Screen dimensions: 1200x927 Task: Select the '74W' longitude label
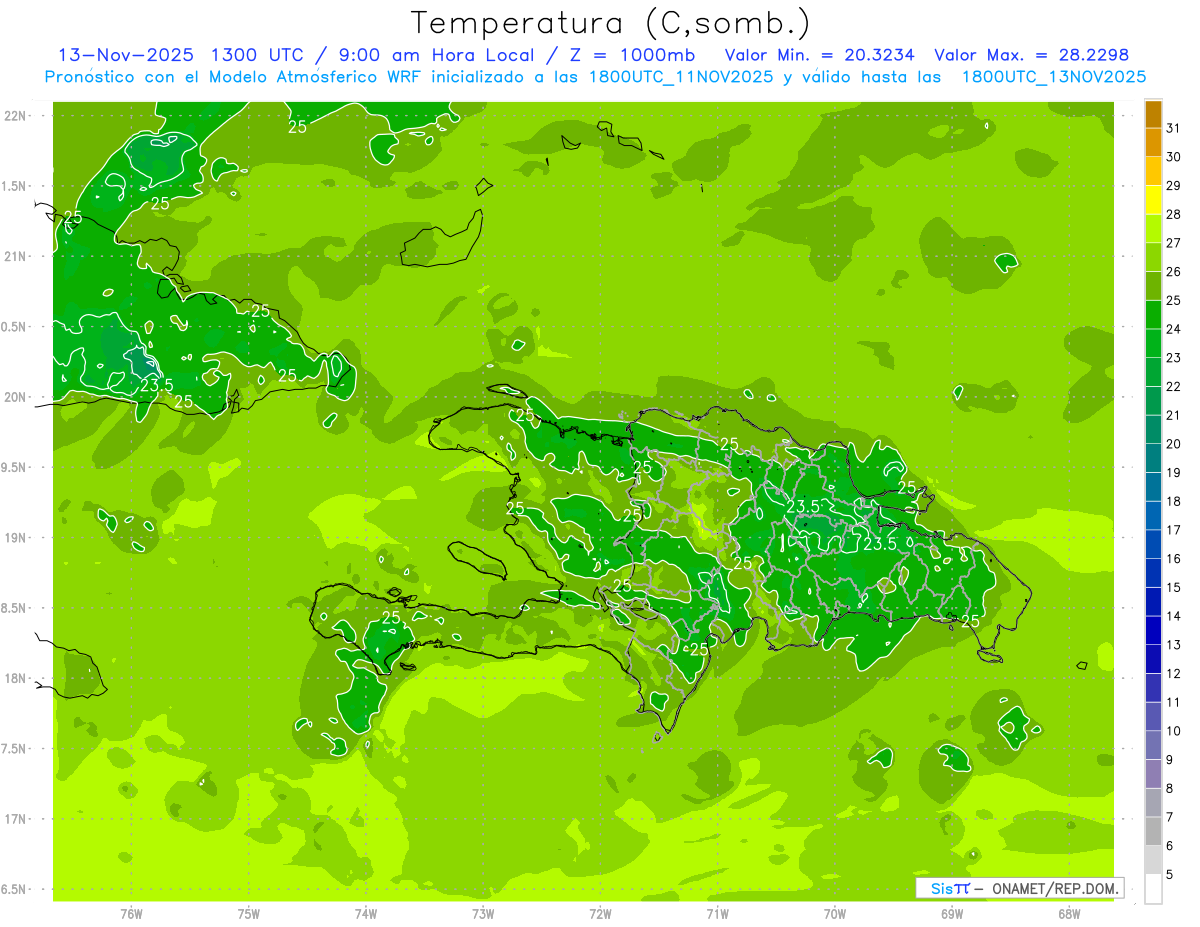366,913
